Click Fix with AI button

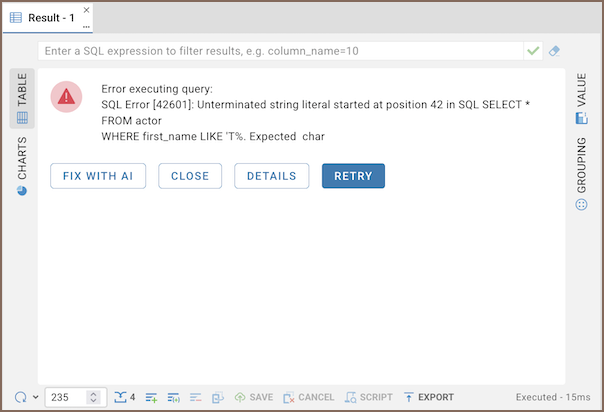[x=98, y=176]
